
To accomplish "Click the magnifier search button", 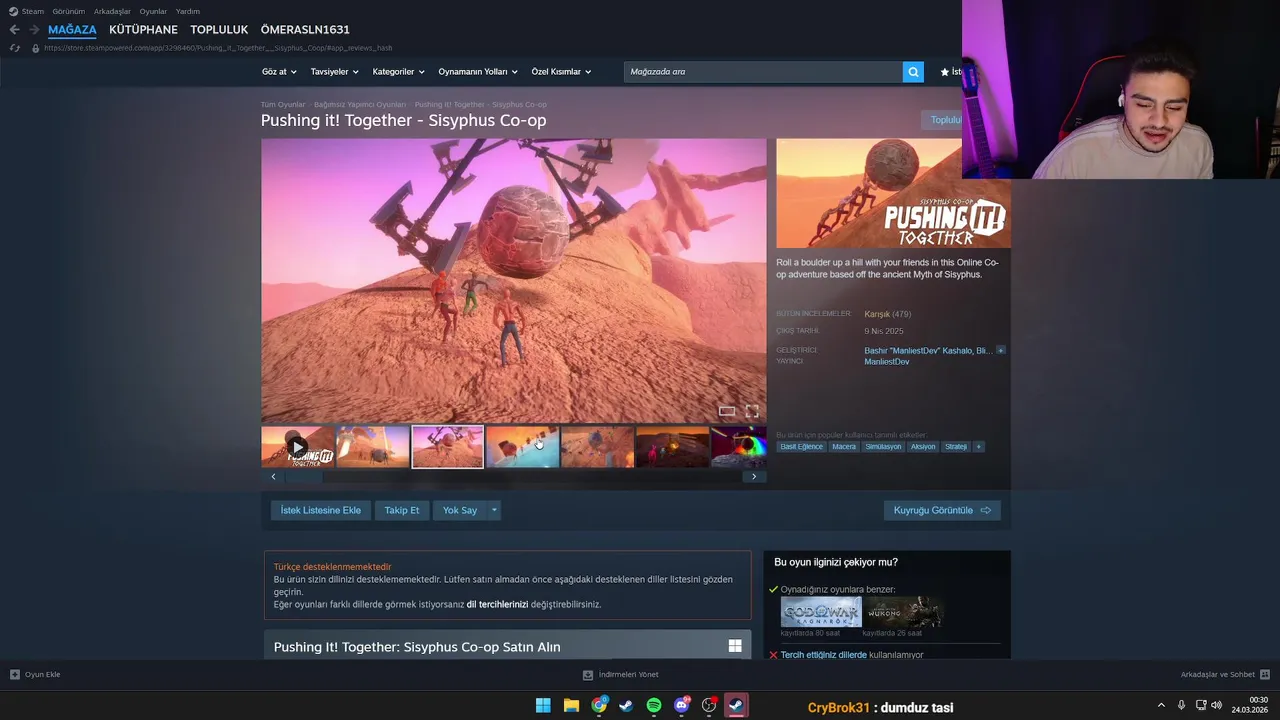I will pos(913,72).
